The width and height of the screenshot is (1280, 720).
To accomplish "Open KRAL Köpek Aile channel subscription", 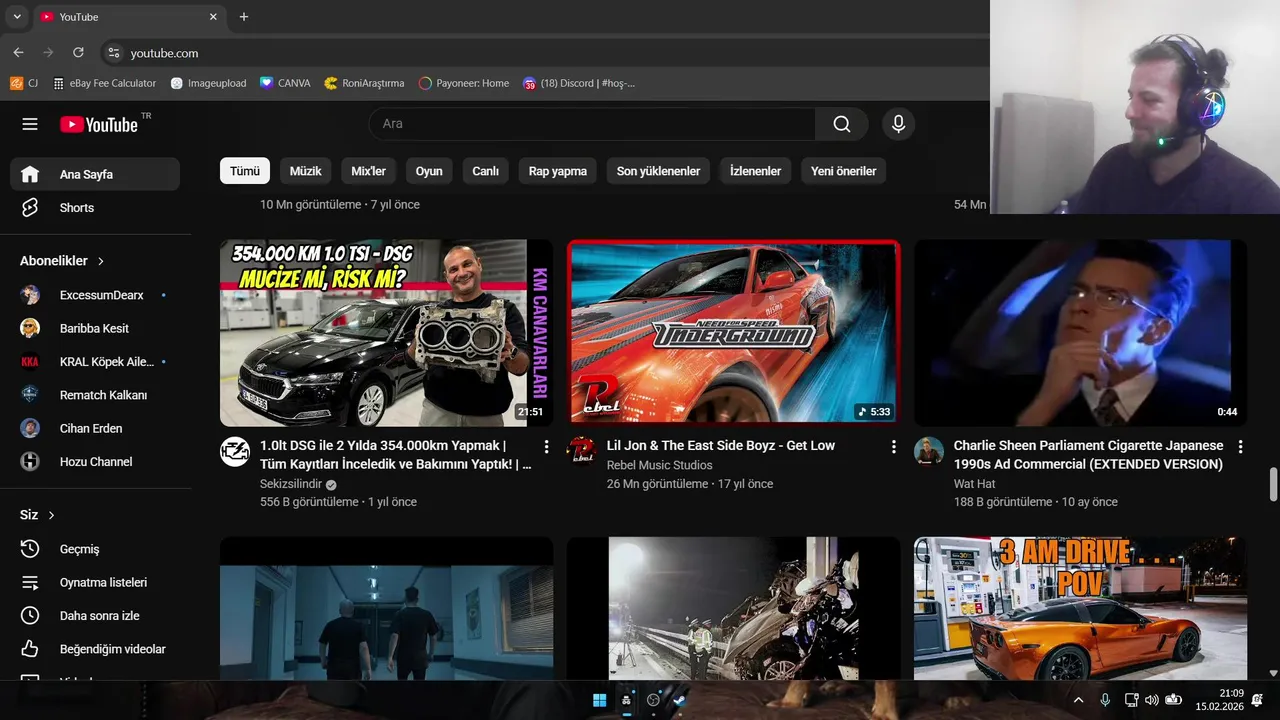I will click(95, 362).
